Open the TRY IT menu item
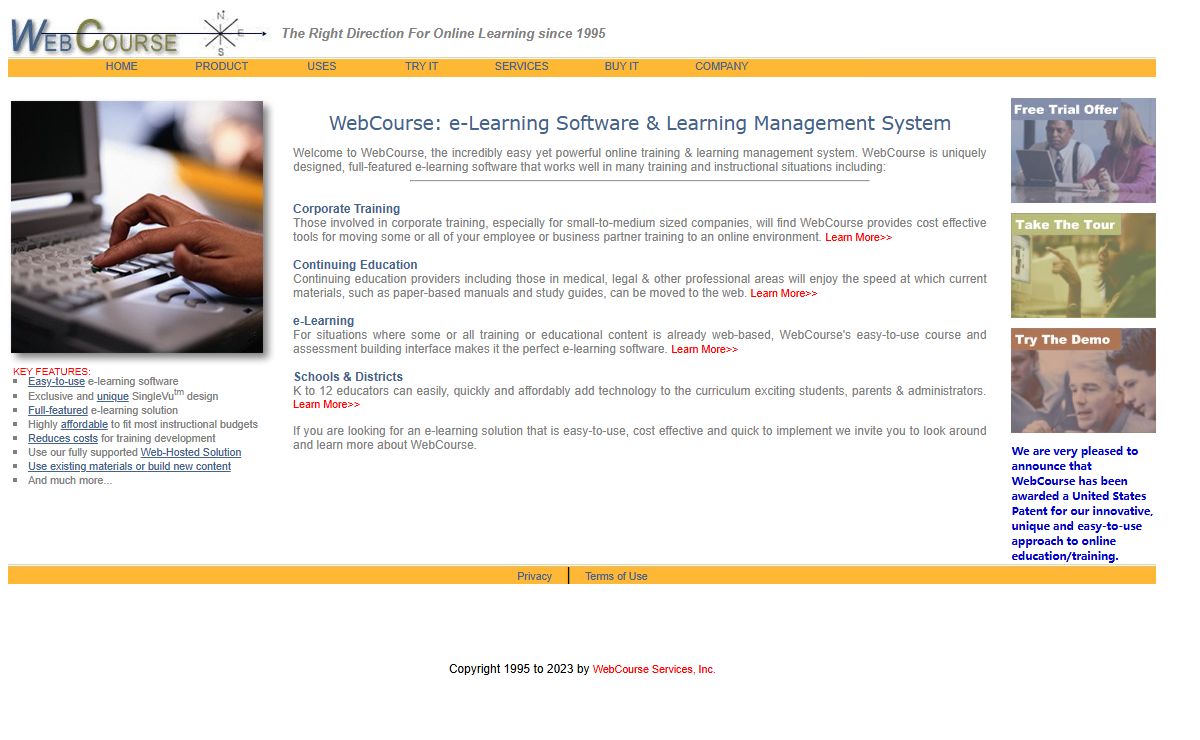1200x740 pixels. [421, 66]
